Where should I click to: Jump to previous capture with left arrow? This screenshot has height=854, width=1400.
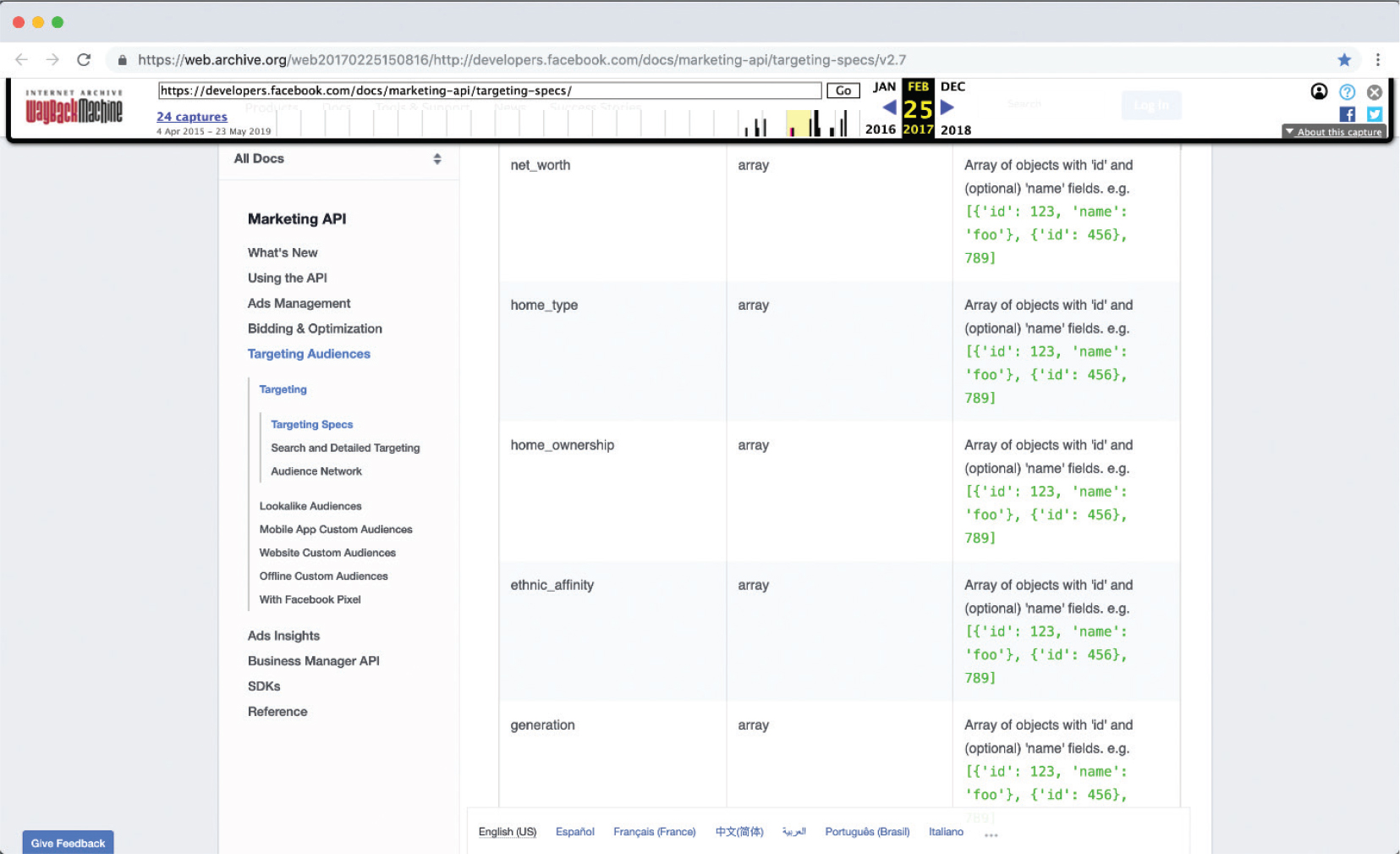[889, 107]
